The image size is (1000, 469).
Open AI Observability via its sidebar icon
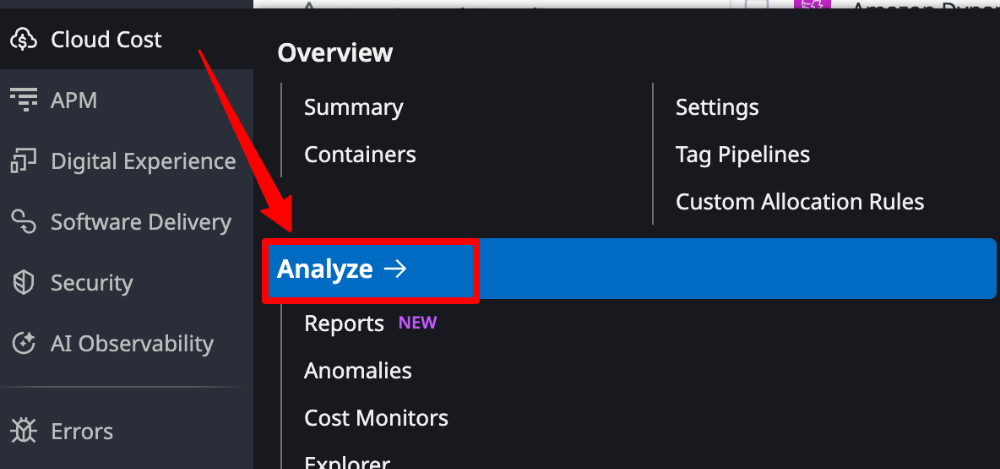tap(23, 344)
